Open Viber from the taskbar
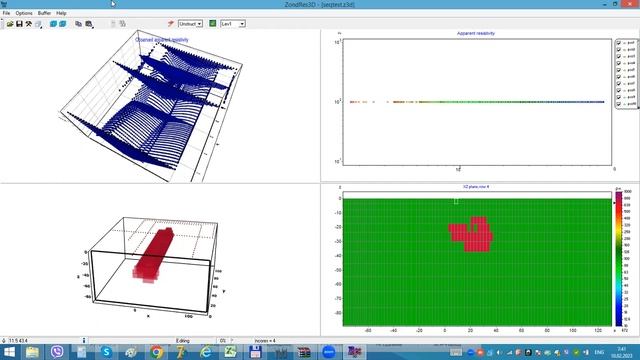This screenshot has height=360, width=640. click(57, 352)
